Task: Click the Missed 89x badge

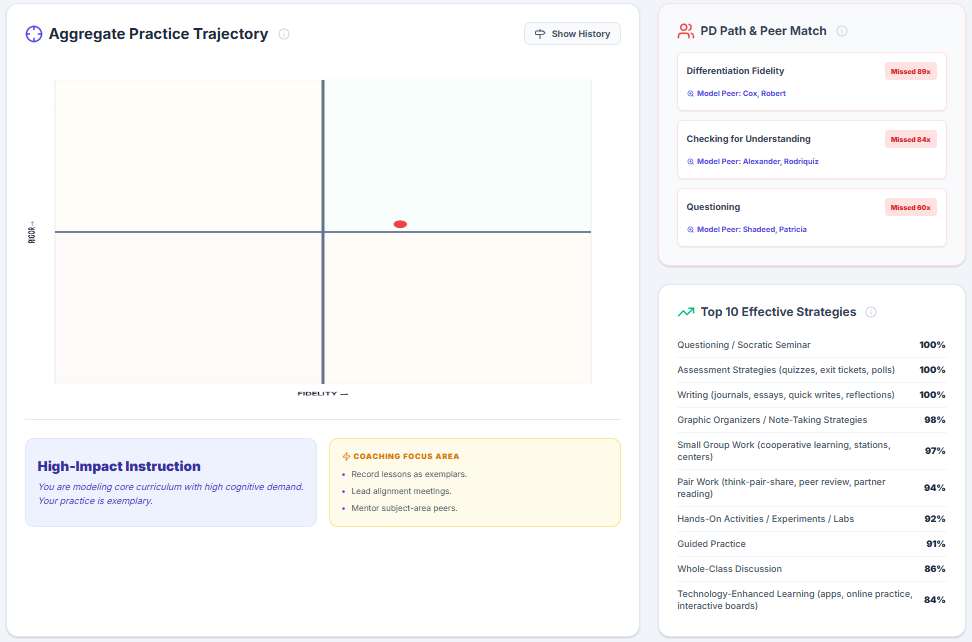Action: click(x=910, y=71)
